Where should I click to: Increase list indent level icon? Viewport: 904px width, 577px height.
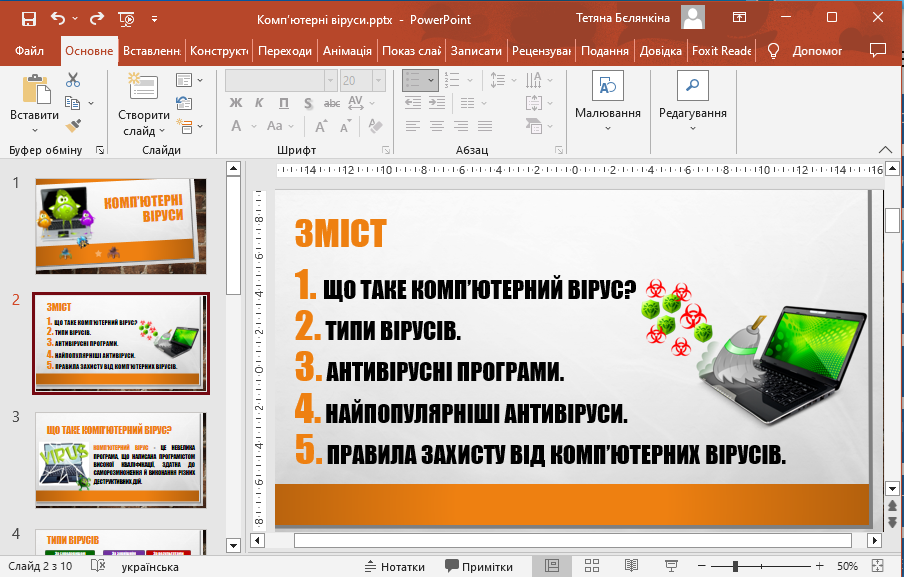[x=437, y=103]
